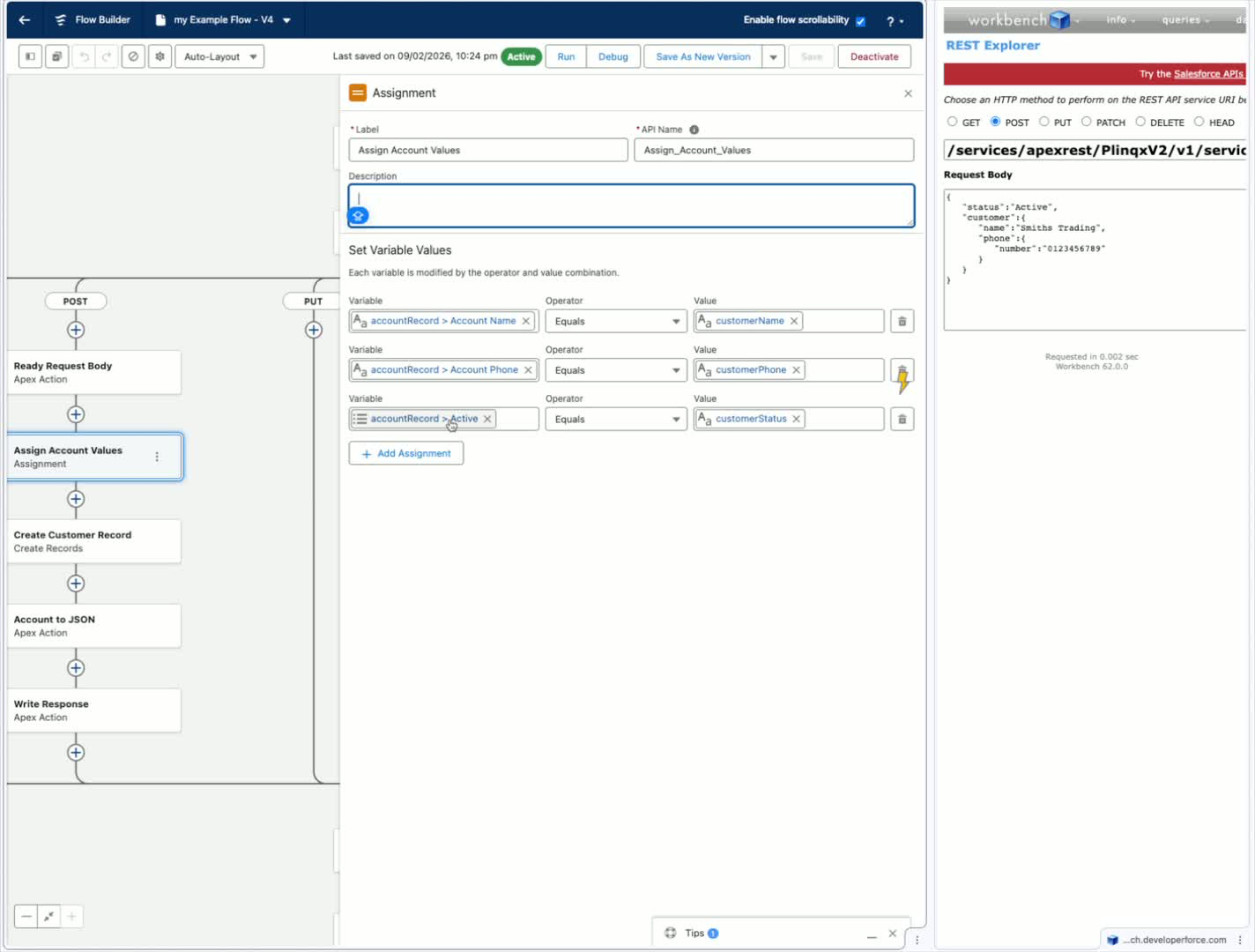
Task: Toggle Enable flow scrollability checkbox
Action: [x=861, y=21]
